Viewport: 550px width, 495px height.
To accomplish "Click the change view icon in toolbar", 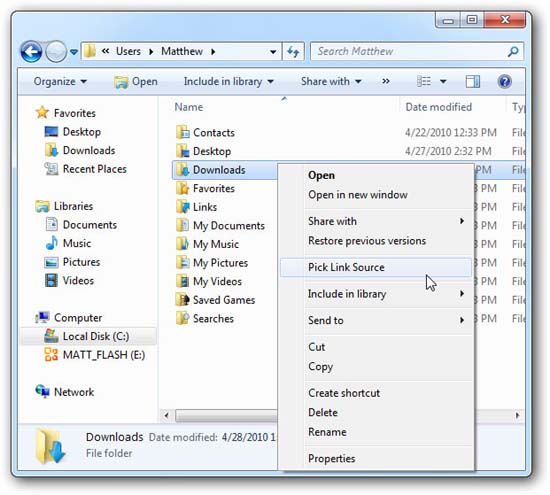I will point(424,82).
